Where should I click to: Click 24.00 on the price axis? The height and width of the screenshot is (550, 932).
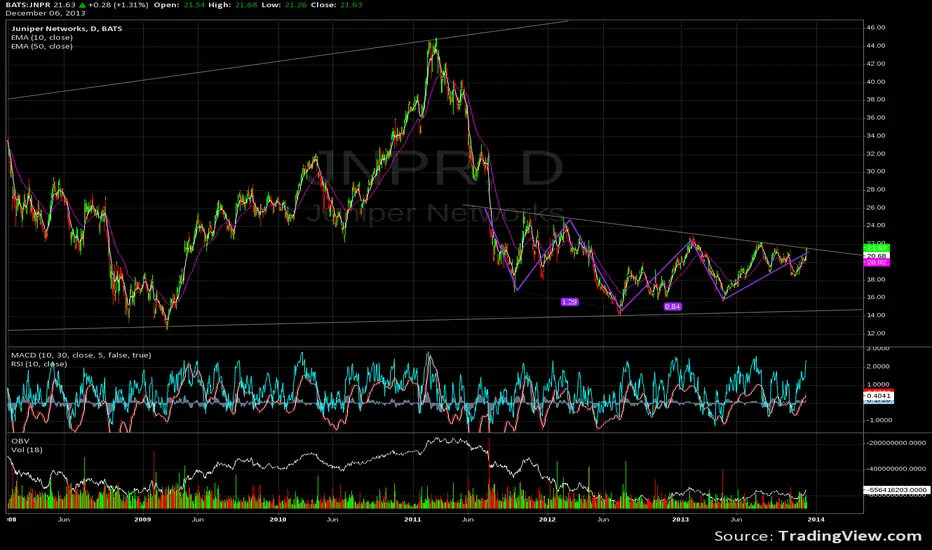click(876, 225)
